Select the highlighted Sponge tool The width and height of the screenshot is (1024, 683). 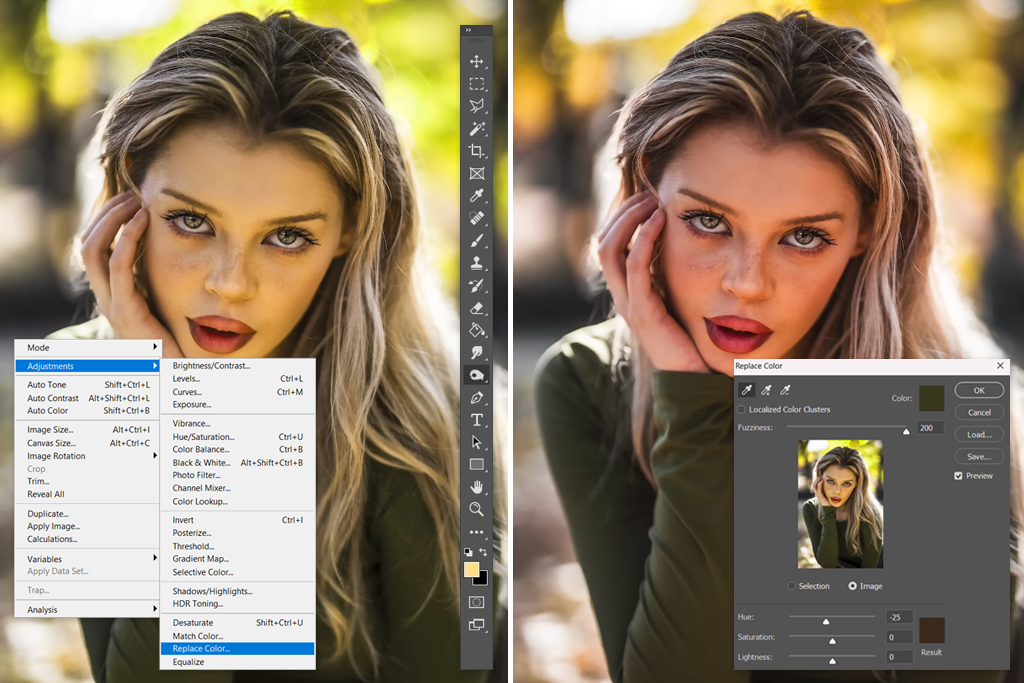pyautogui.click(x=477, y=375)
